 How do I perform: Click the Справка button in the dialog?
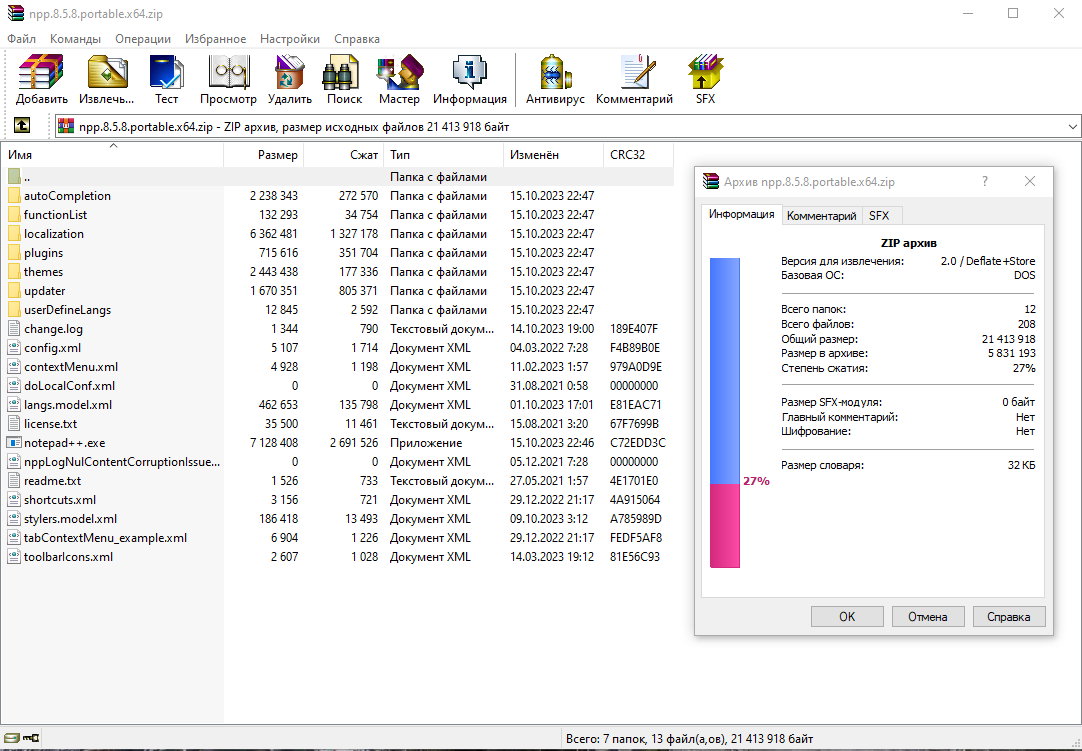click(x=1008, y=616)
